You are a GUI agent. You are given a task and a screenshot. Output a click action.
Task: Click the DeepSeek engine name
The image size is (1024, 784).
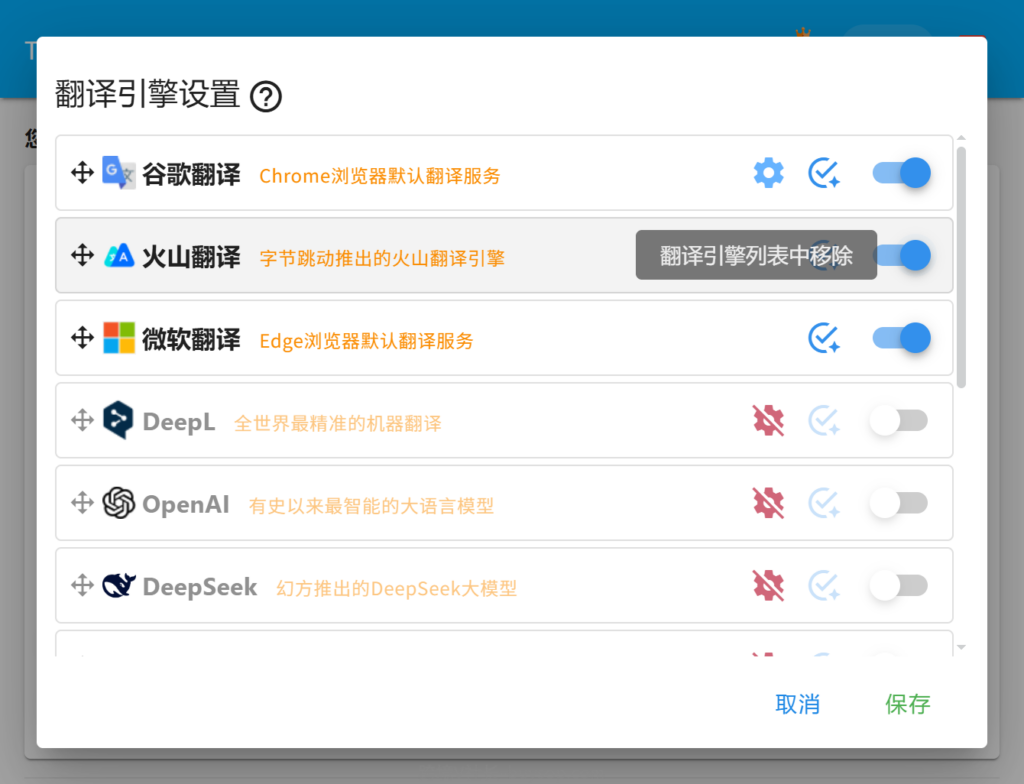coord(200,587)
